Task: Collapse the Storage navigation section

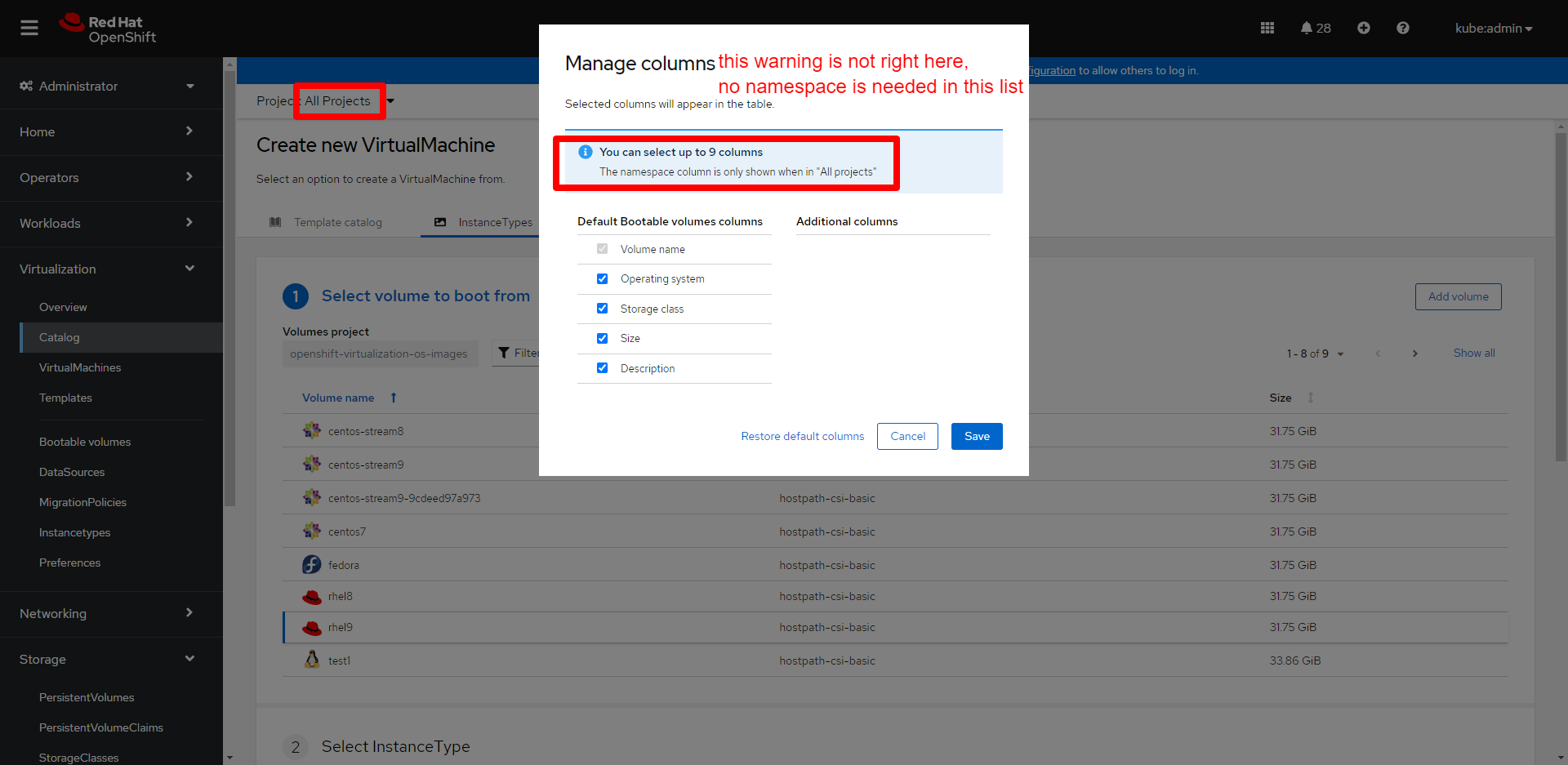Action: tap(111, 659)
